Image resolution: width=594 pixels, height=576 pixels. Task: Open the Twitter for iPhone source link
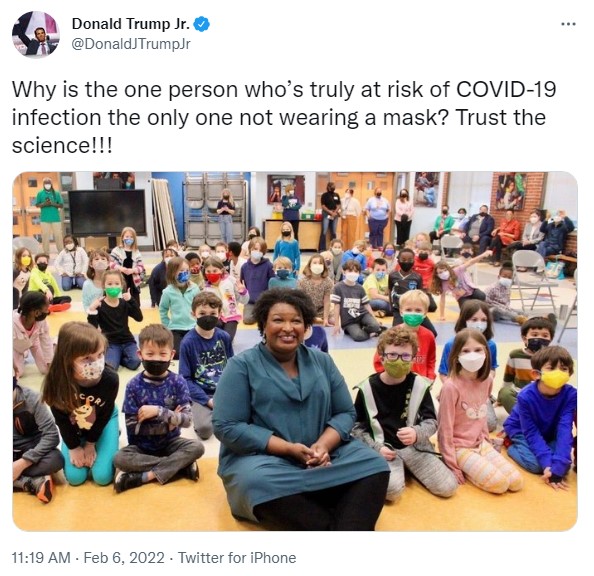click(x=237, y=558)
